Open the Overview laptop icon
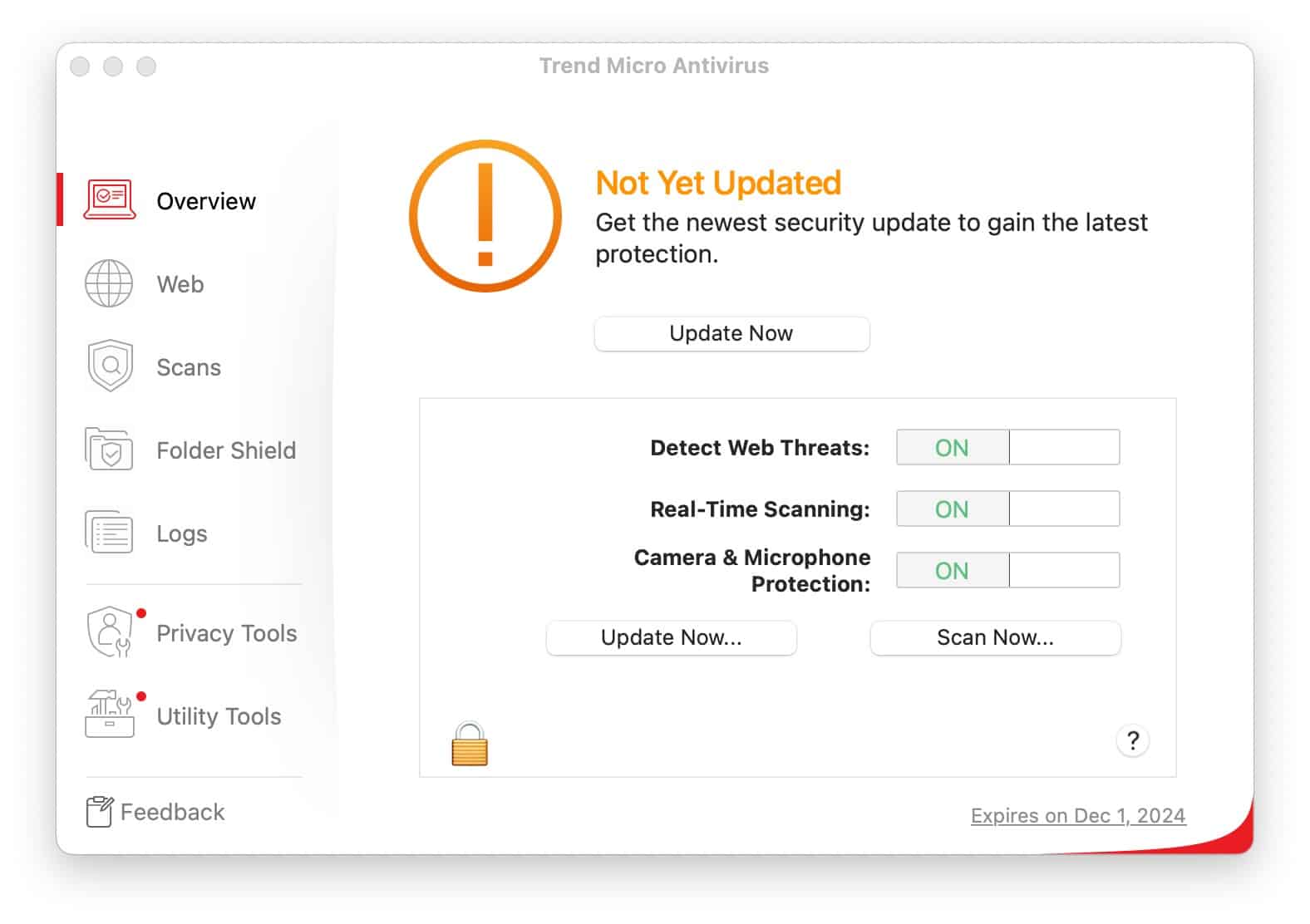This screenshot has height=924, width=1310. [x=109, y=200]
